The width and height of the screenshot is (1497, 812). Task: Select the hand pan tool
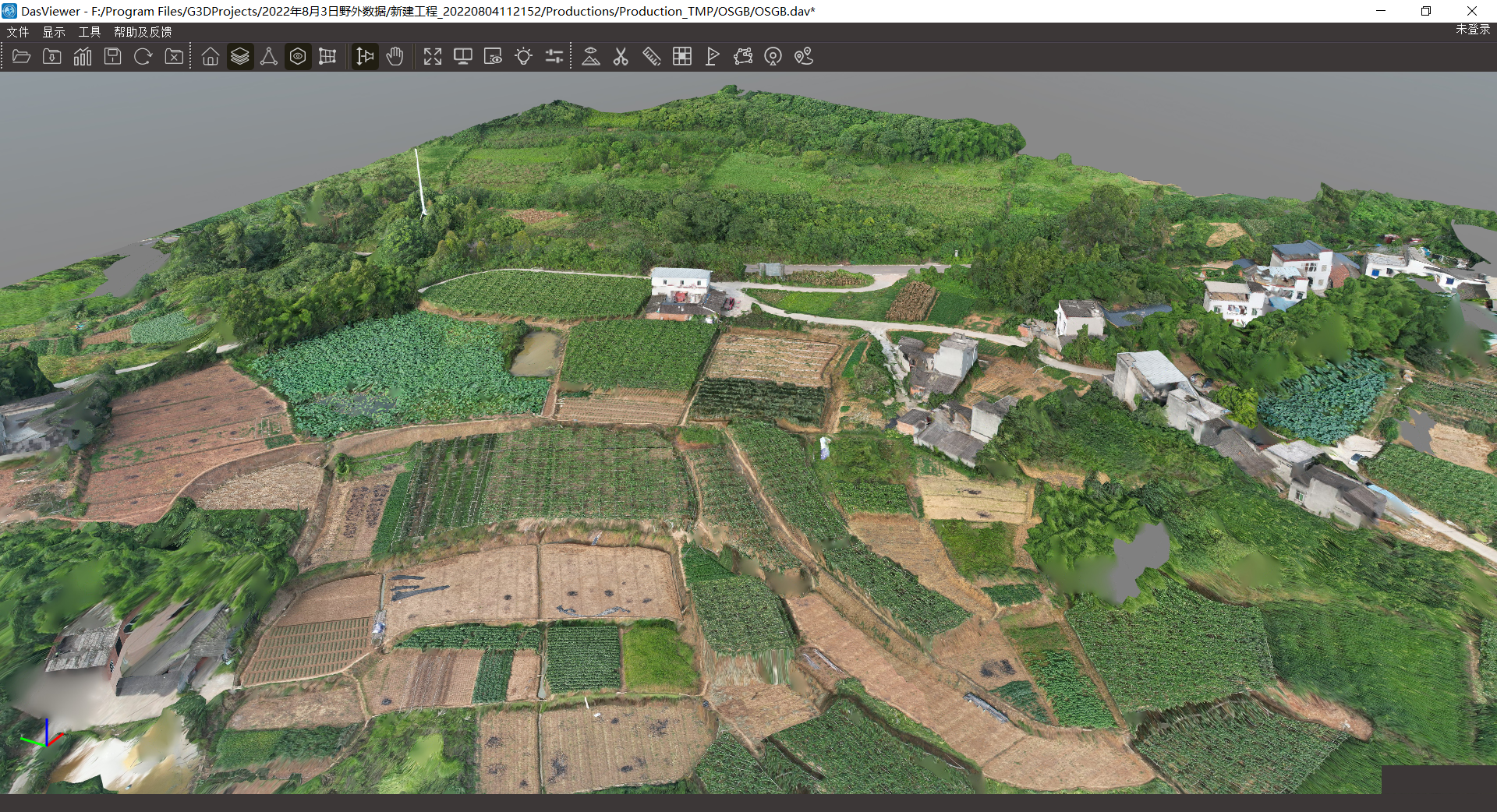[x=395, y=56]
